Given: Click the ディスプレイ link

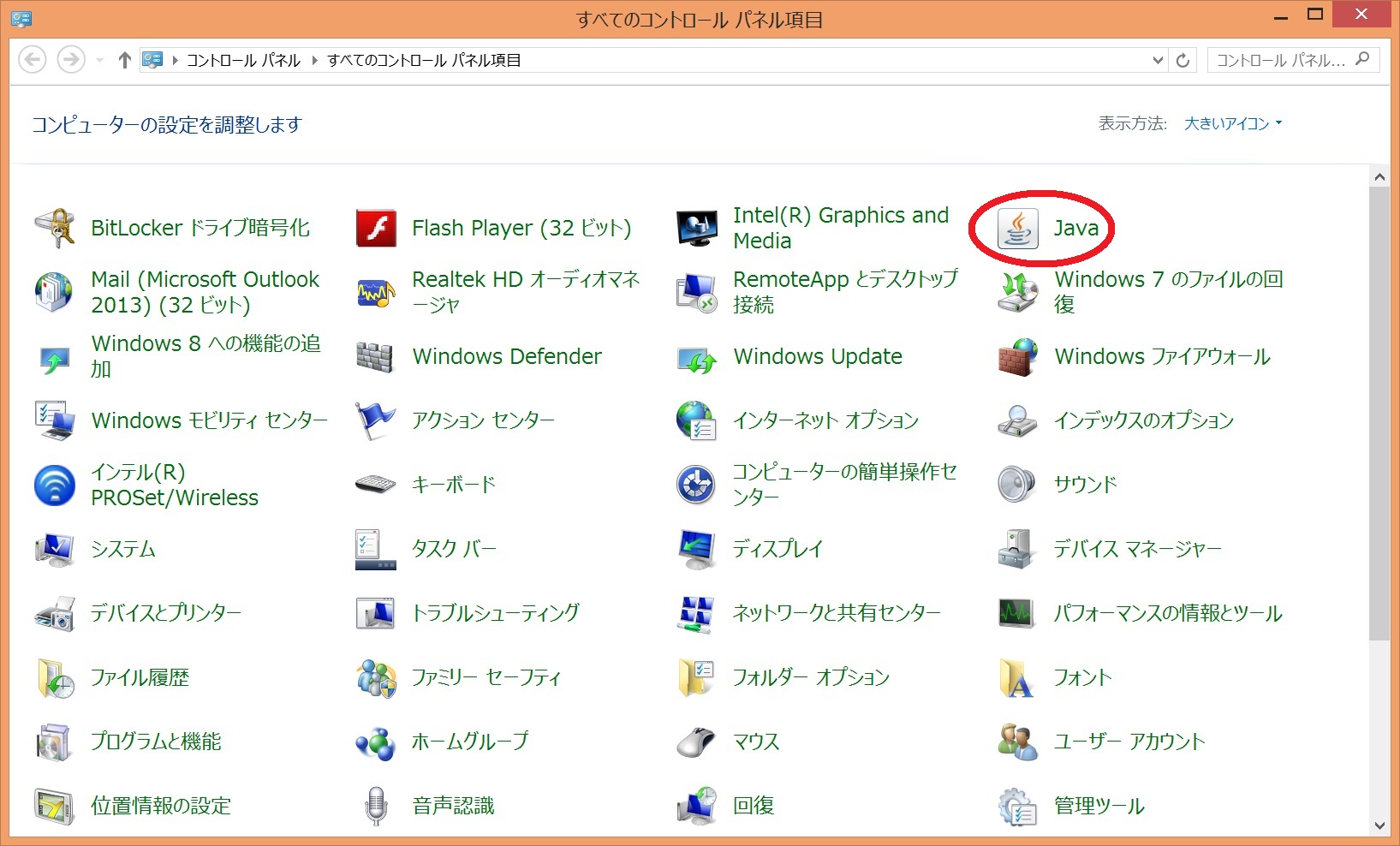Looking at the screenshot, I should pyautogui.click(x=777, y=549).
